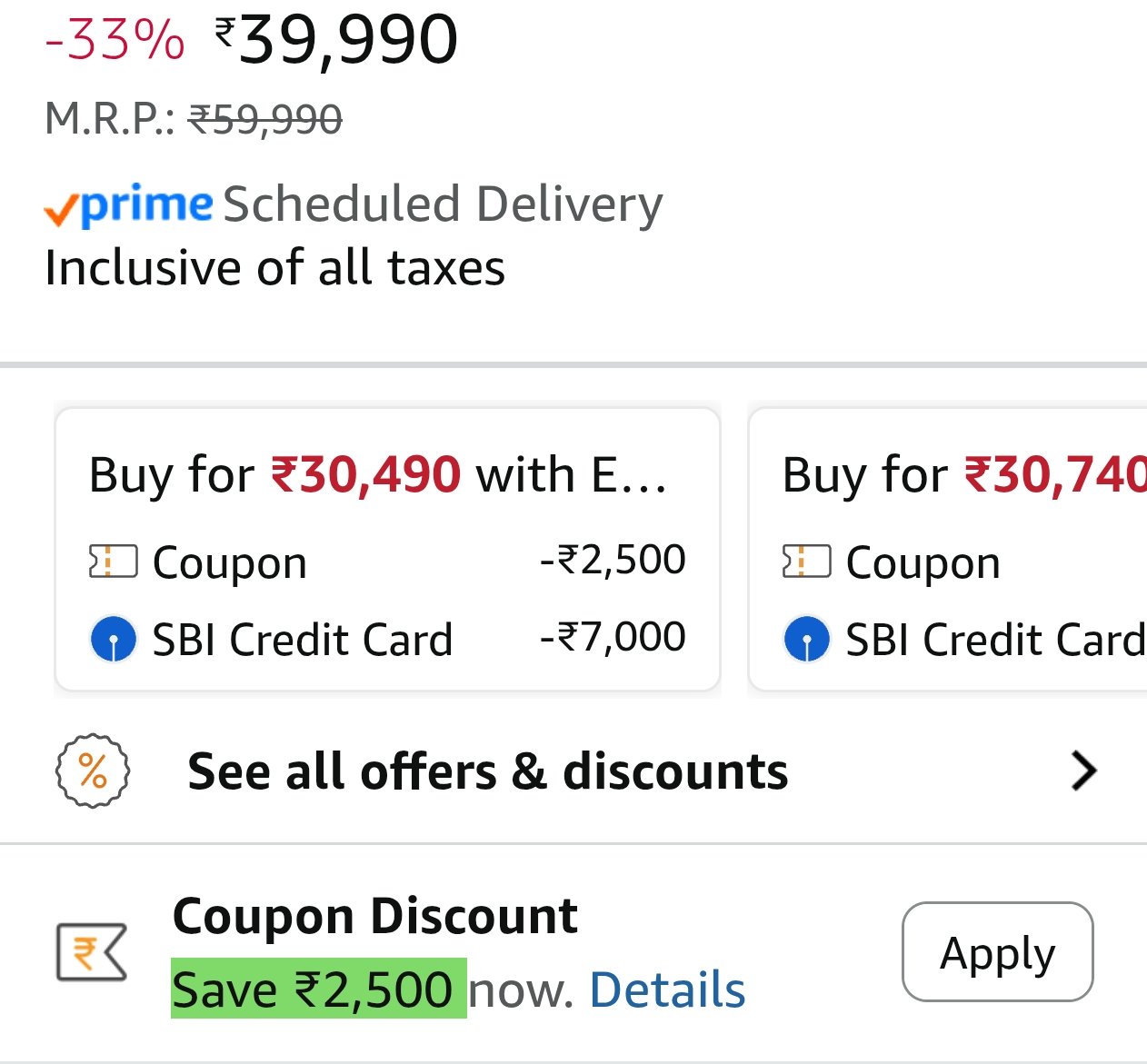Click the SBI logo in first offer card

114,639
